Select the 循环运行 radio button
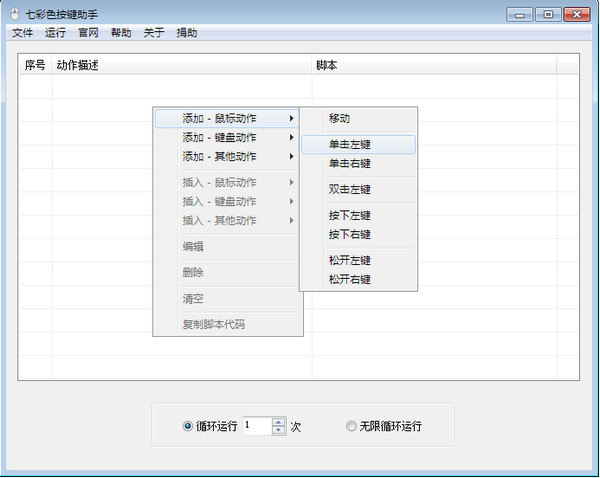Image resolution: width=600 pixels, height=478 pixels. tap(188, 426)
